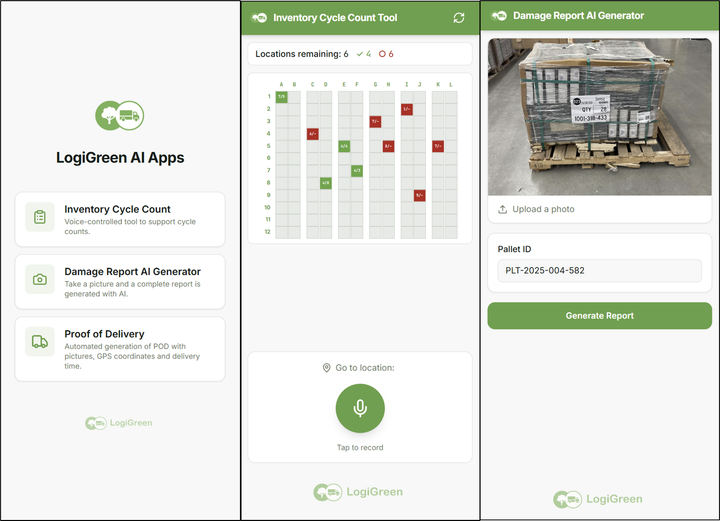Open the Inventory Cycle Count app card
720x521 pixels.
tap(120, 219)
